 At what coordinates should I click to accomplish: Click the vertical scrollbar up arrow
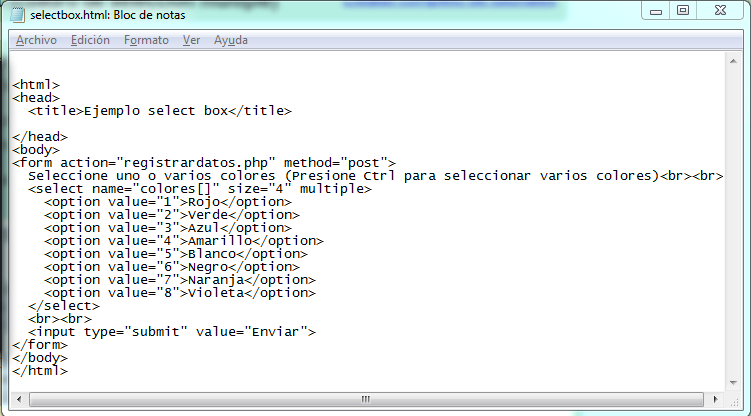[x=733, y=61]
